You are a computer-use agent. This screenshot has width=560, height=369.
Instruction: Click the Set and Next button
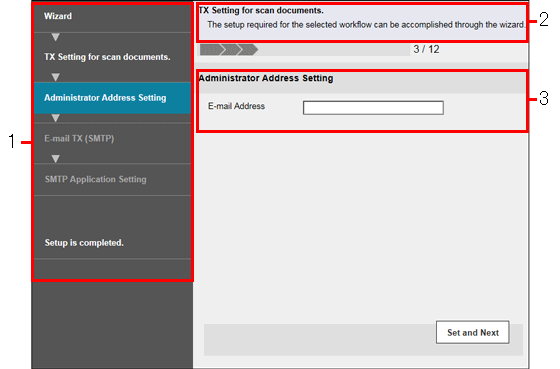(472, 332)
